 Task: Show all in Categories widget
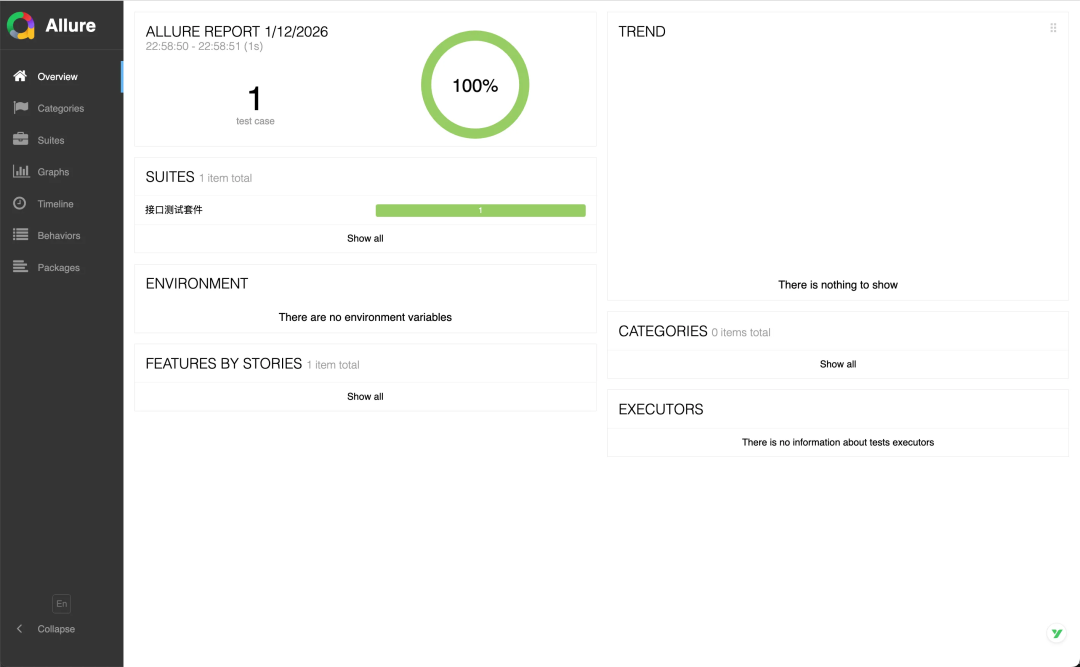tap(838, 364)
